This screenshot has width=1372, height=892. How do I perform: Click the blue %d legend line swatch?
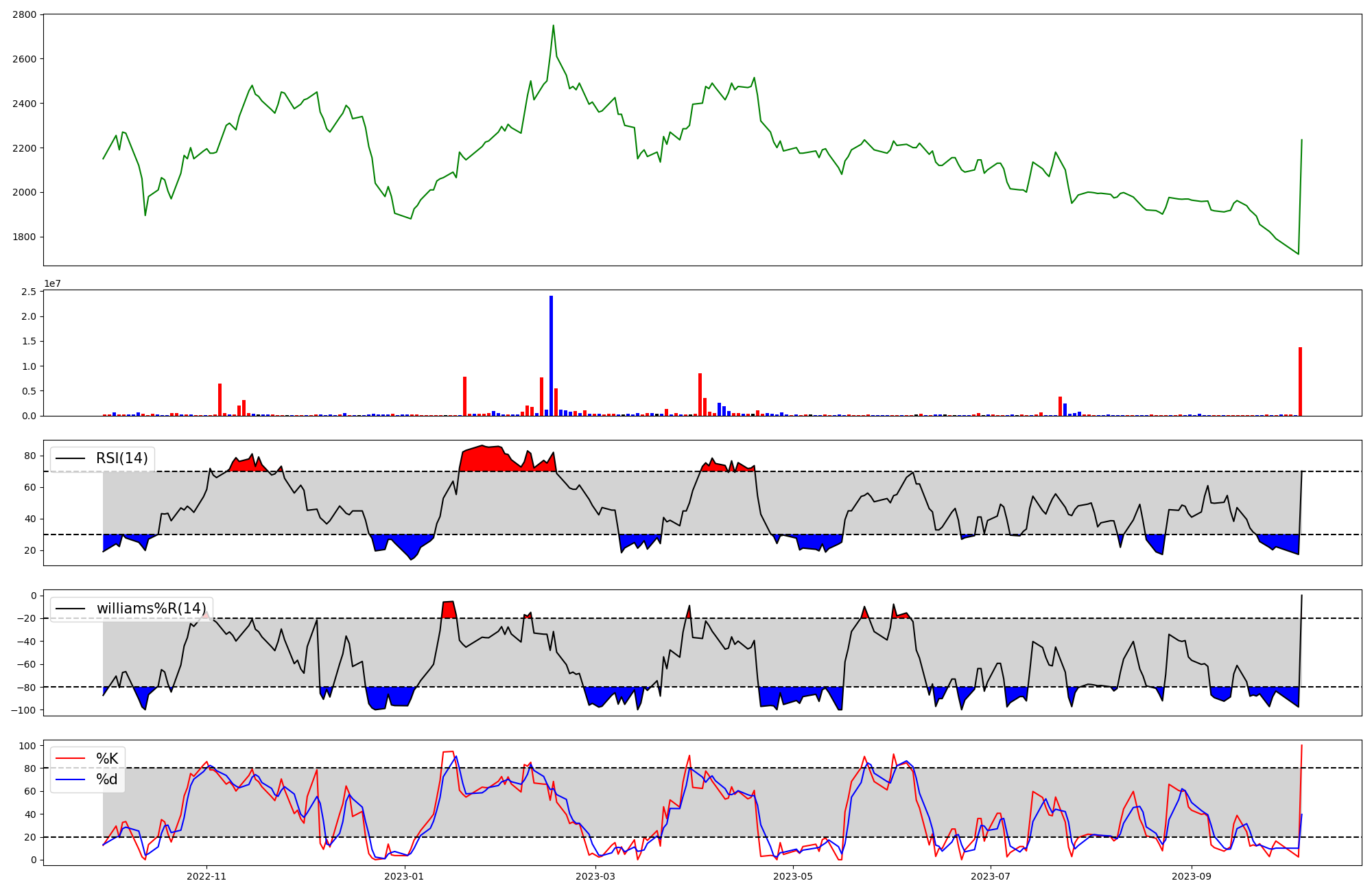[x=71, y=779]
